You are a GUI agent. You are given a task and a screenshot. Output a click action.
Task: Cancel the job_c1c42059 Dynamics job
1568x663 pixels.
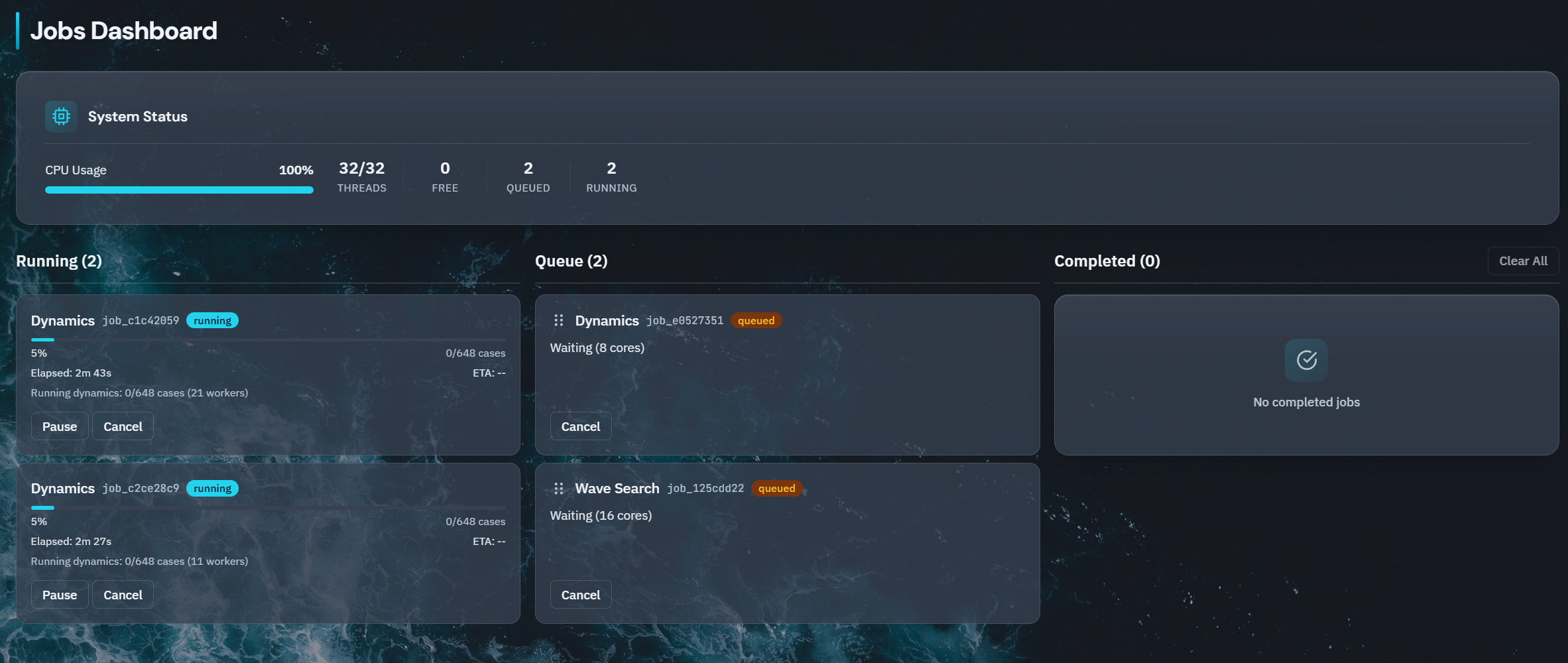tap(123, 426)
